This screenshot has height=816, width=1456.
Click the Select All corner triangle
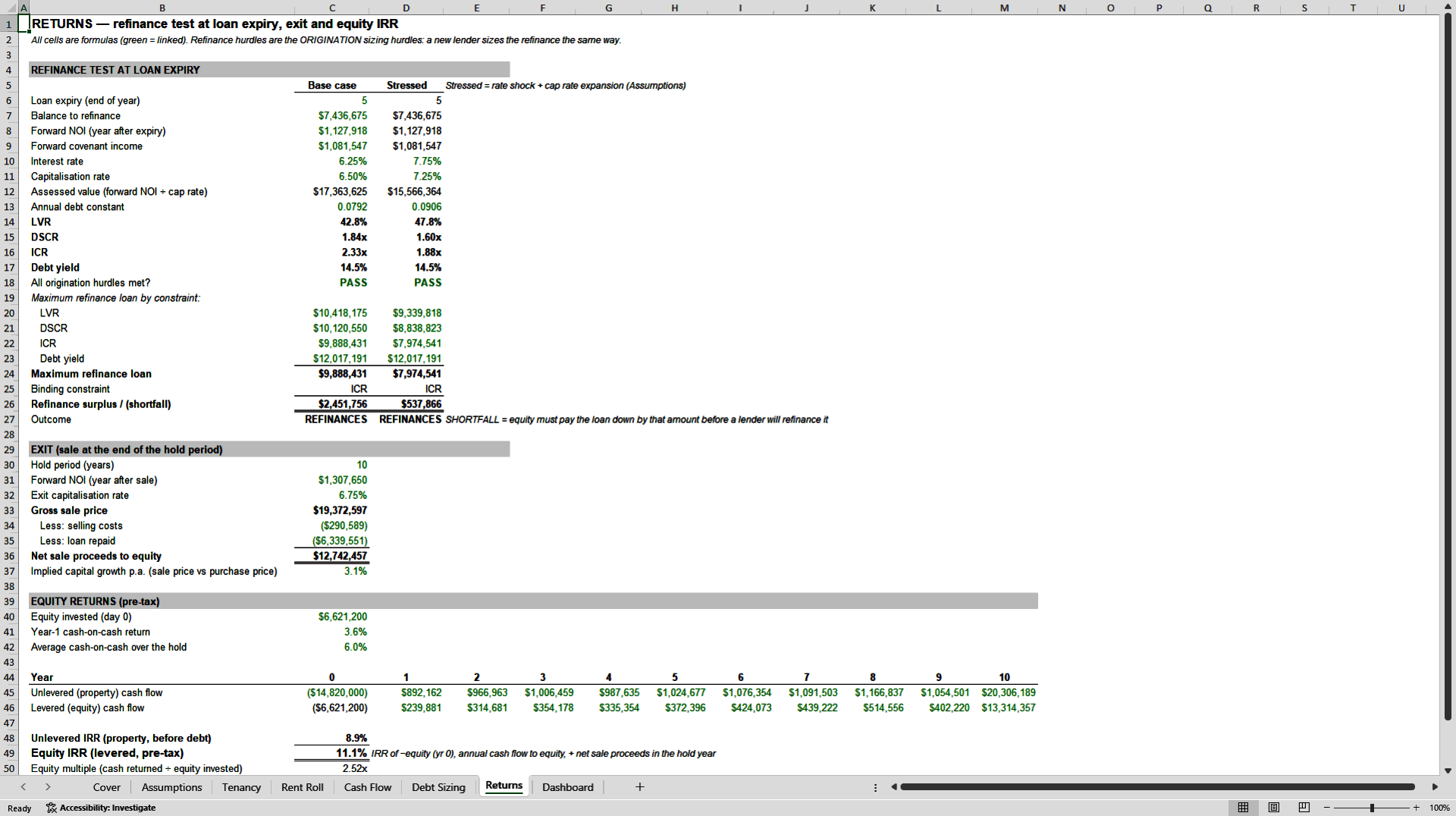tap(9, 8)
